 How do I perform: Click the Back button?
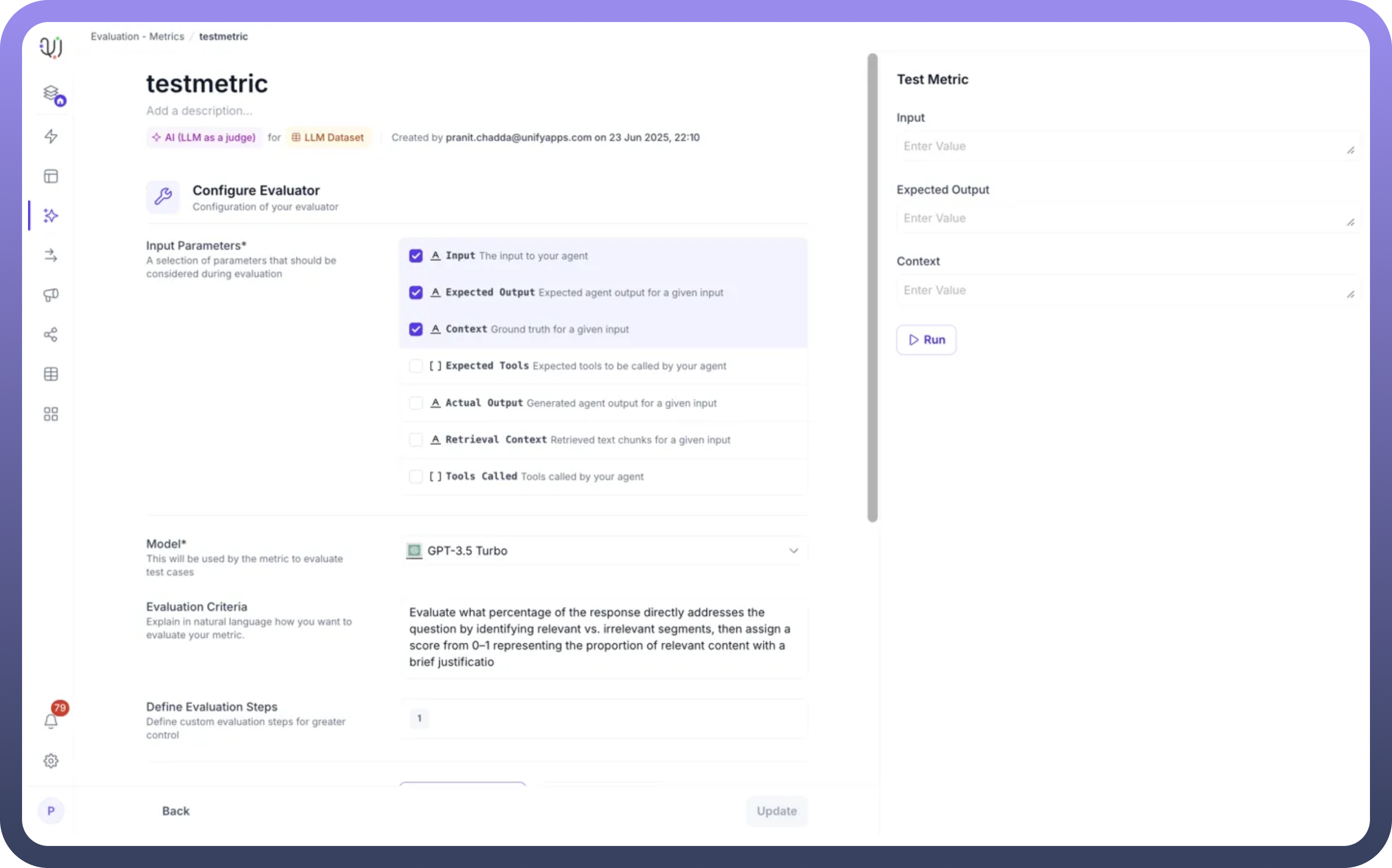tap(176, 811)
